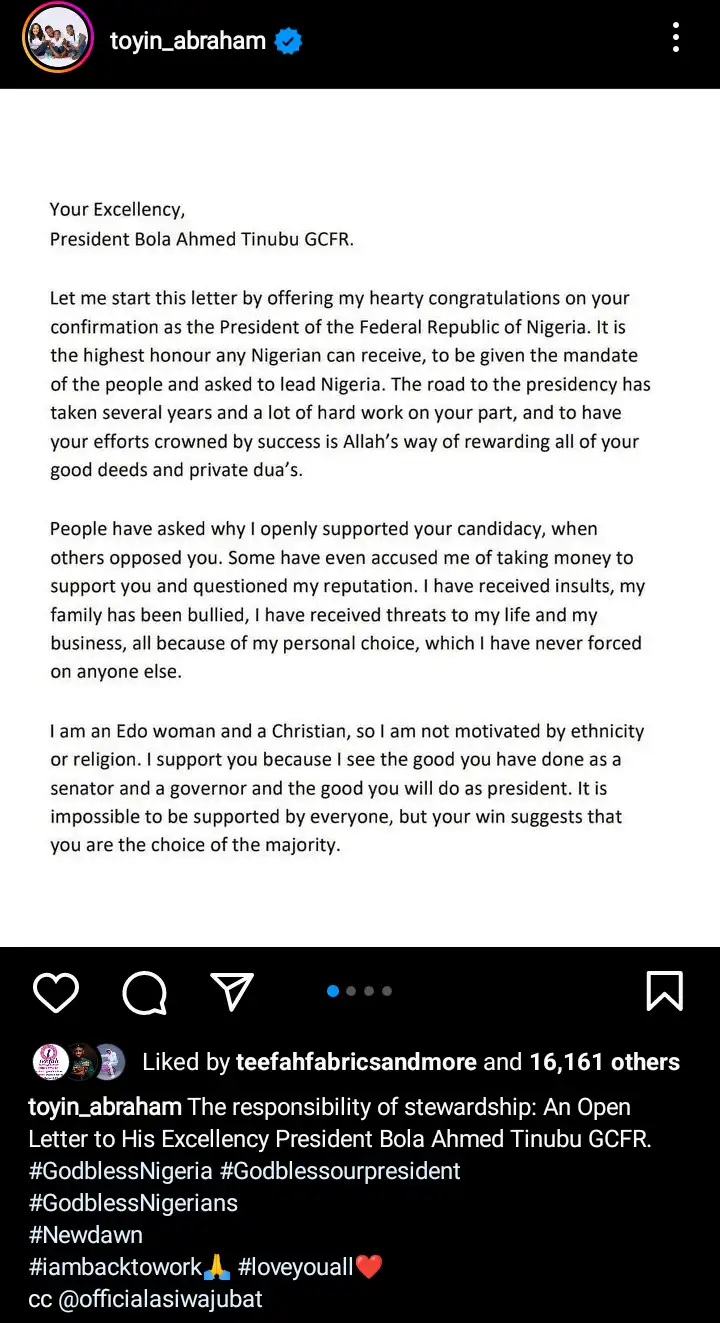720x1323 pixels.
Task: Tap the blue verified badge
Action: coord(289,41)
